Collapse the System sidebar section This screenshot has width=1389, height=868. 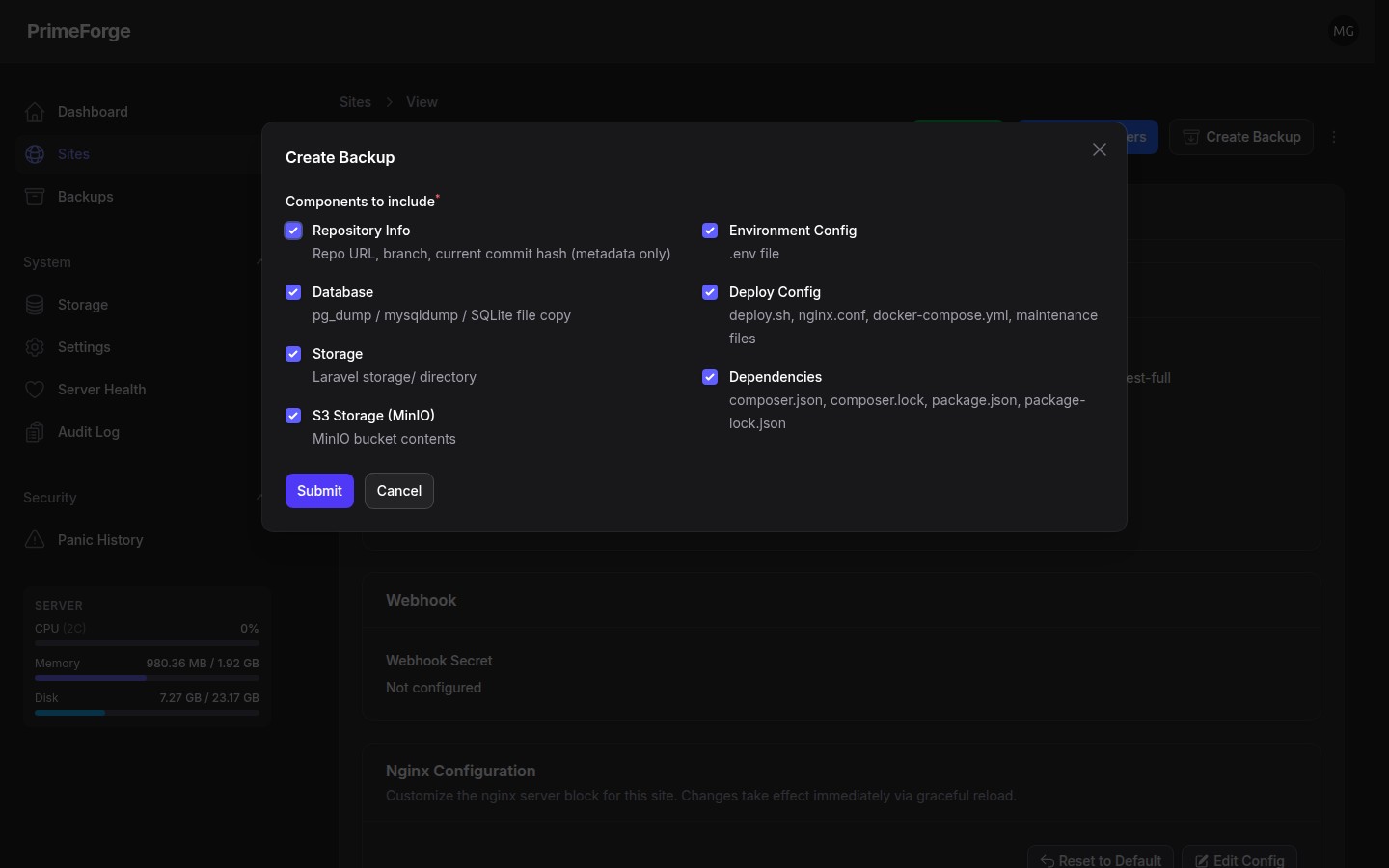(x=259, y=262)
